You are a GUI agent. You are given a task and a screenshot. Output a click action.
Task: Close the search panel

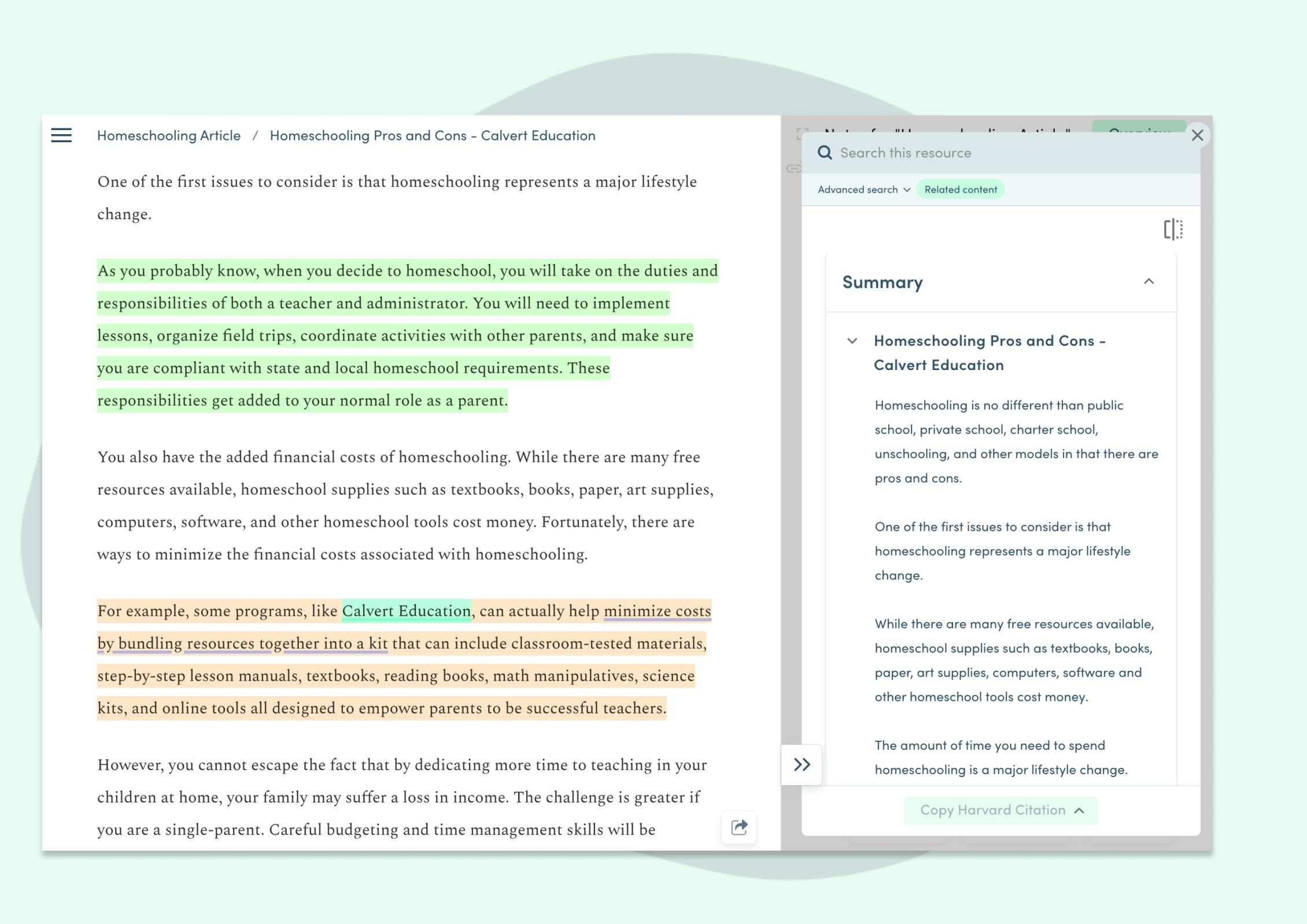click(x=1197, y=135)
